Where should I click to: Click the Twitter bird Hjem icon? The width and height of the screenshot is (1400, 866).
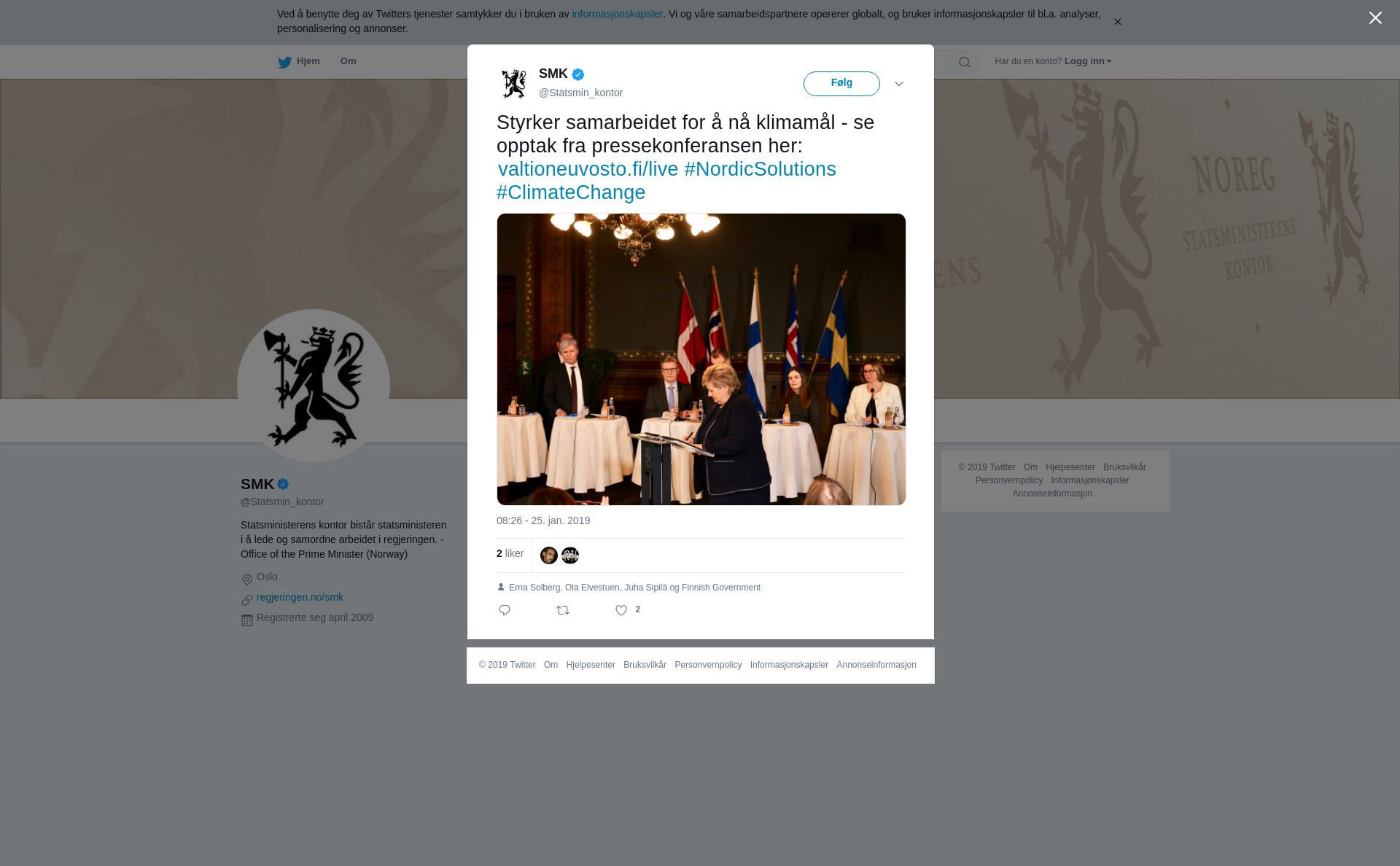[284, 63]
